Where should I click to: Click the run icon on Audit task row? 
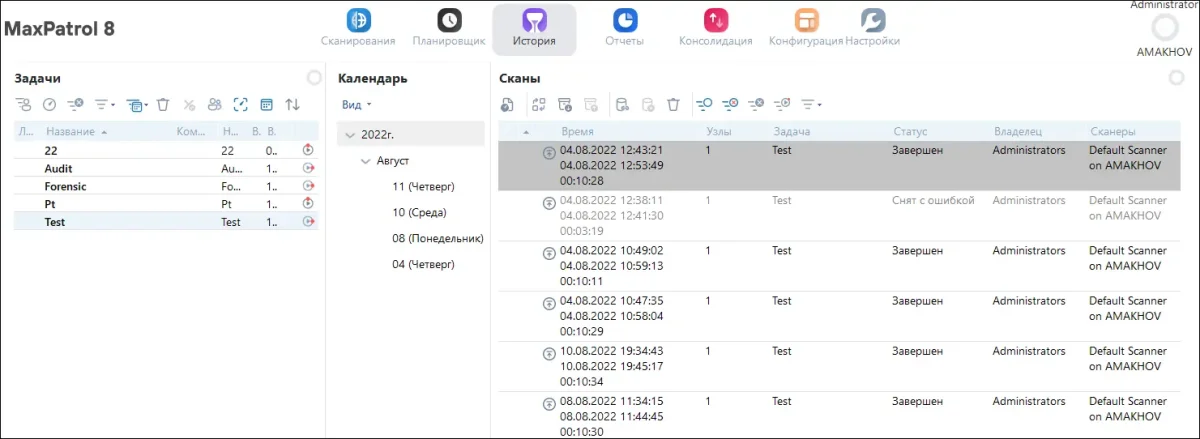[308, 169]
